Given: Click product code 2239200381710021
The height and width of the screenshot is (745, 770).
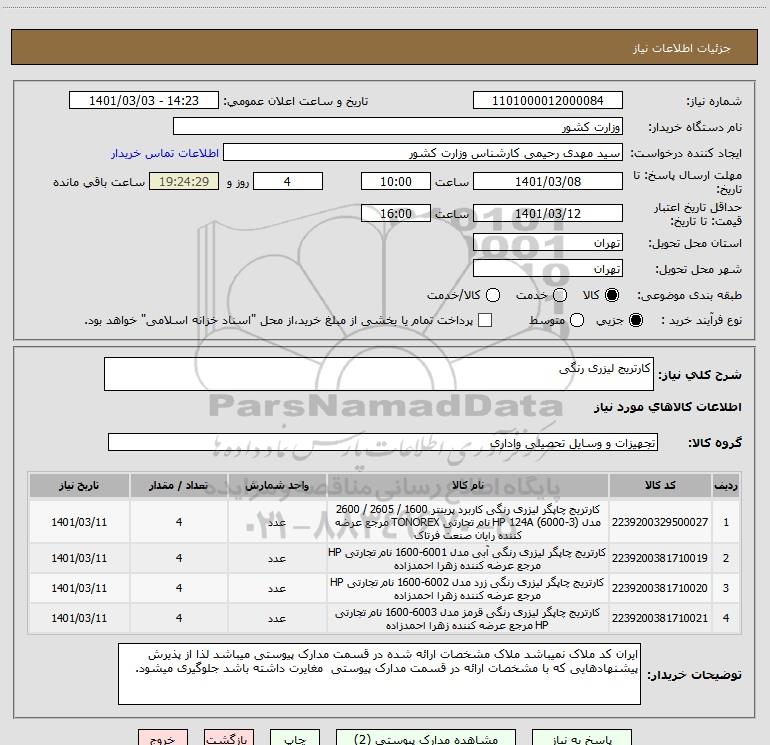Looking at the screenshot, I should coord(660,618).
